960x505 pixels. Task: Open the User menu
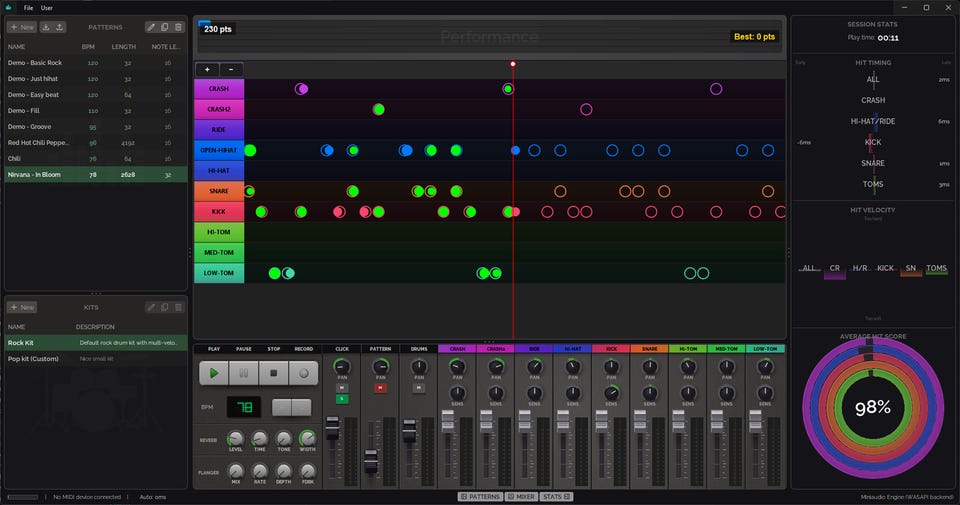click(46, 7)
